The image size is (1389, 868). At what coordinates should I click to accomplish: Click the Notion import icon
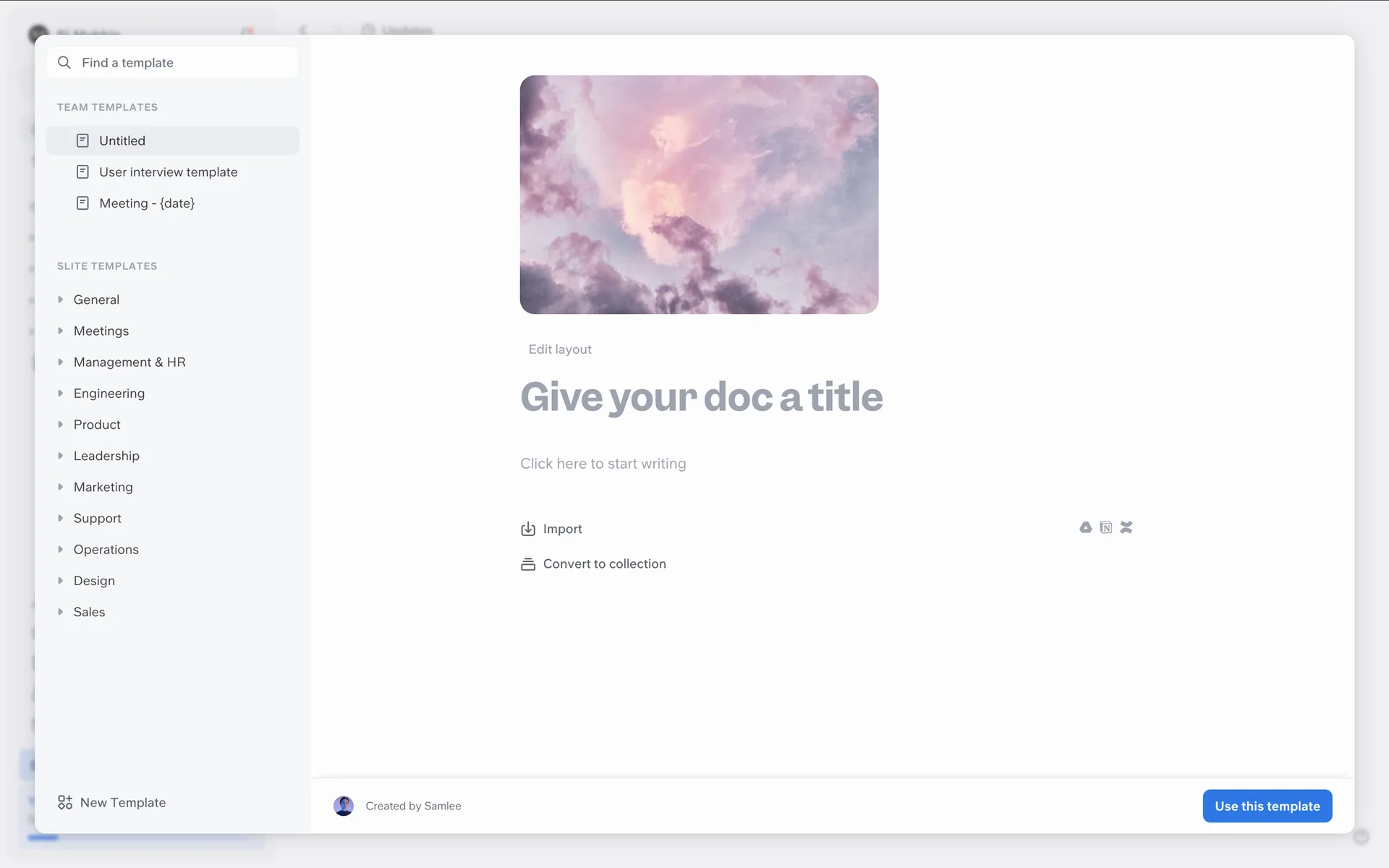(x=1105, y=527)
